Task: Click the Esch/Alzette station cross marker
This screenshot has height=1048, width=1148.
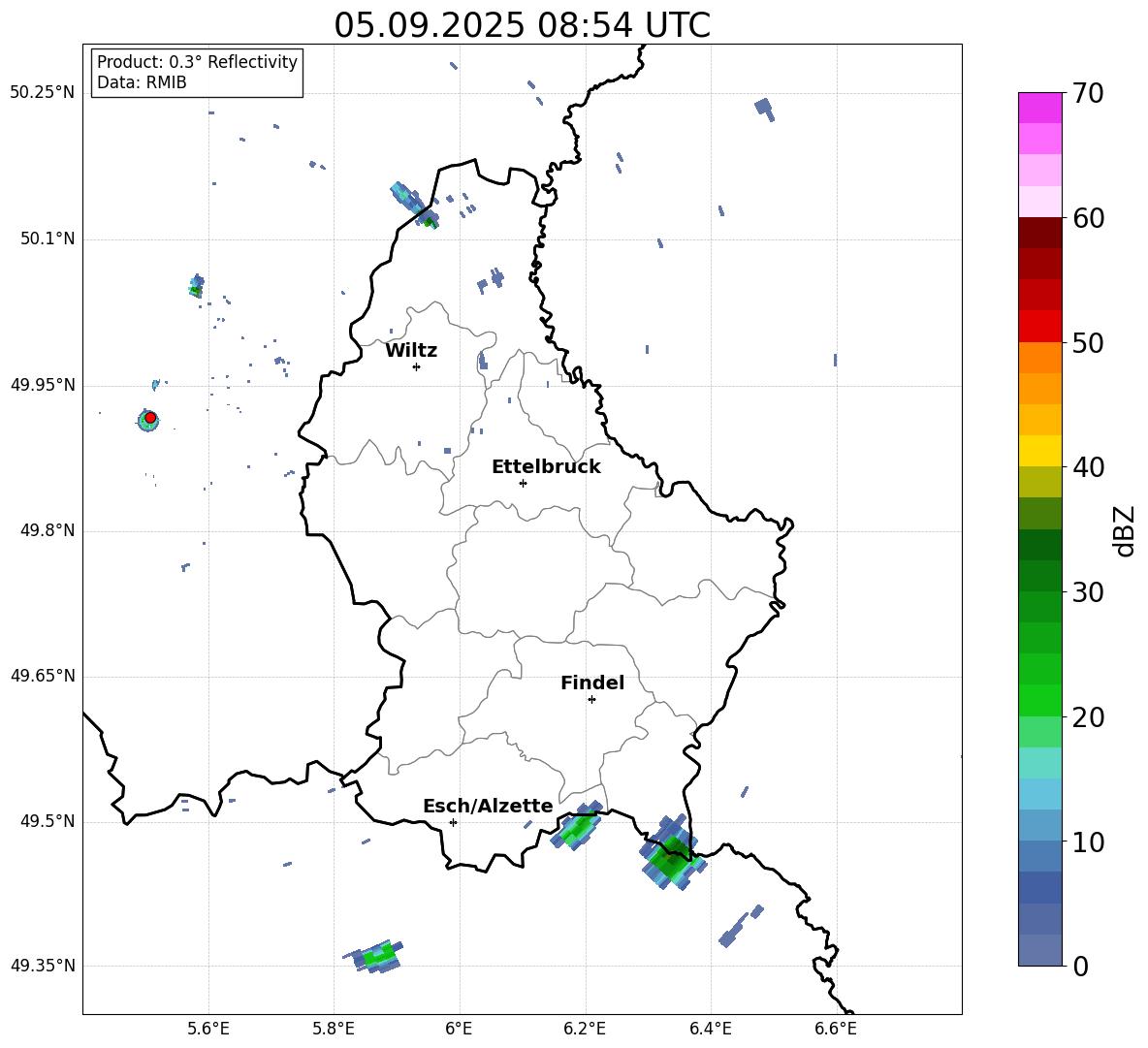Action: point(453,822)
